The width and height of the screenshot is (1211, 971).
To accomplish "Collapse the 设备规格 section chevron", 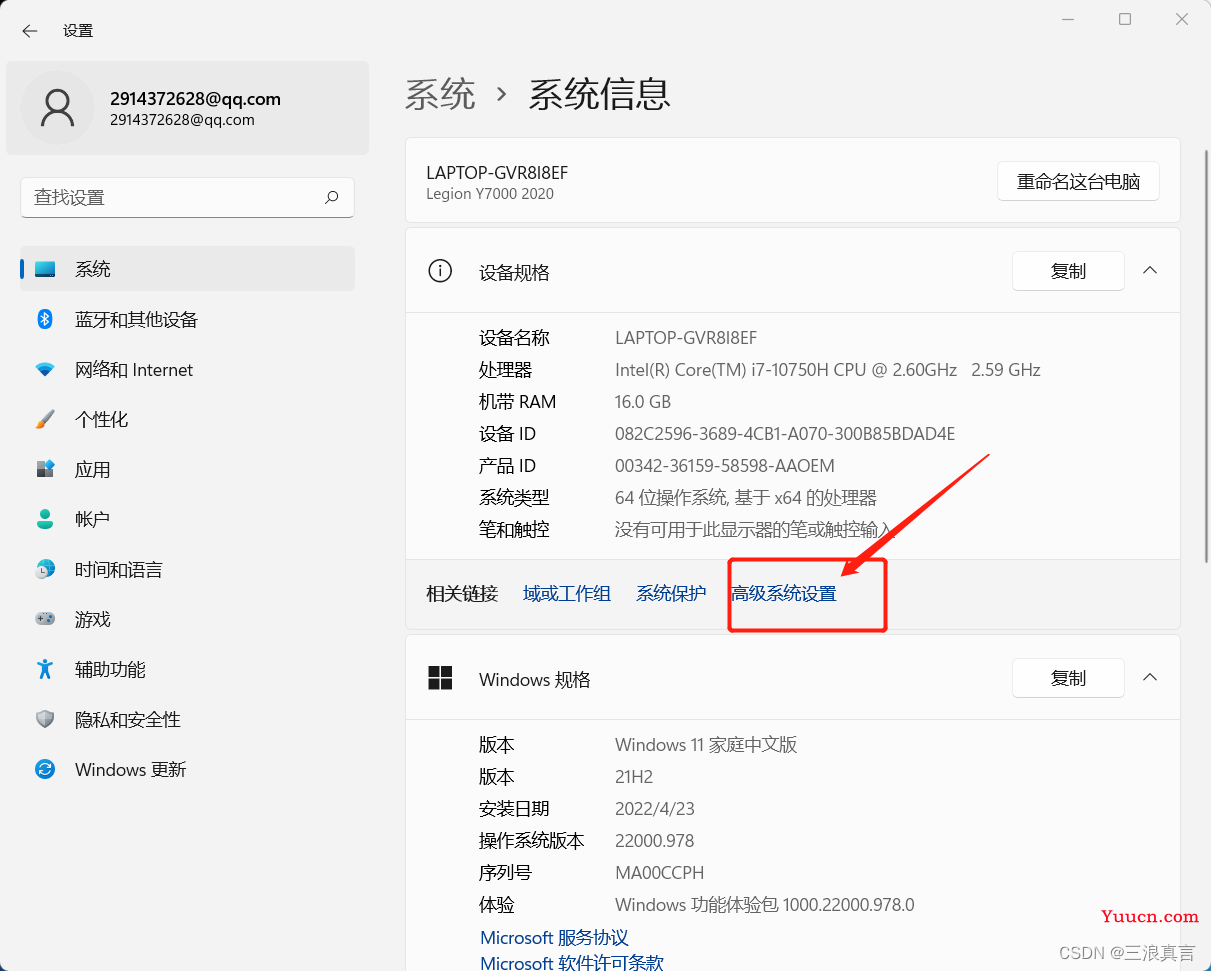I will [x=1150, y=271].
